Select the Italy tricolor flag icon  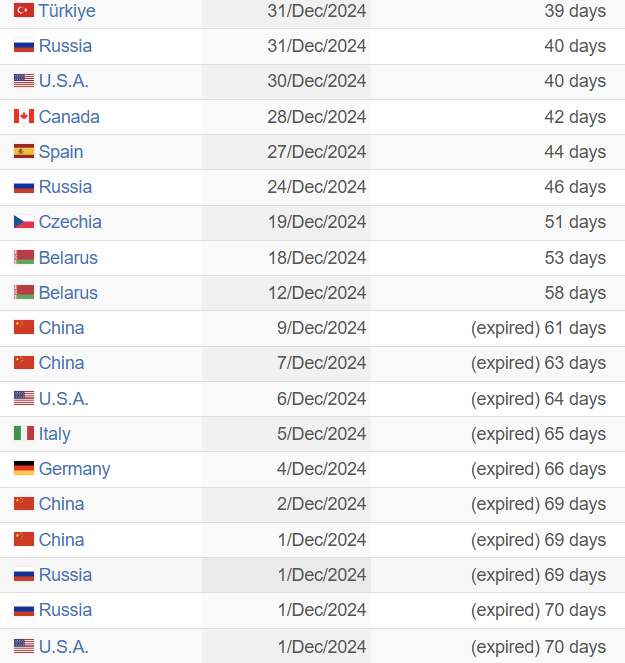click(x=24, y=434)
